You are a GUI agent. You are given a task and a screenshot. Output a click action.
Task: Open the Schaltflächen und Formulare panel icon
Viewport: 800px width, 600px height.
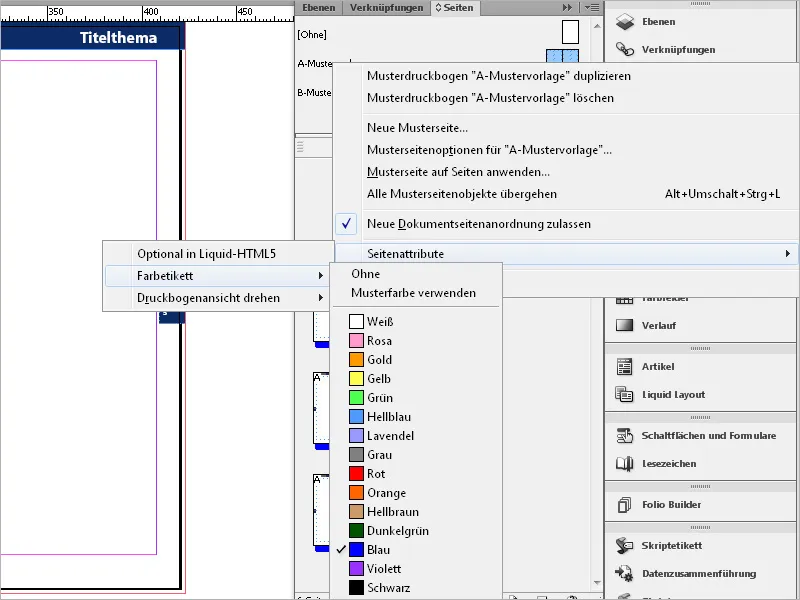tap(624, 436)
